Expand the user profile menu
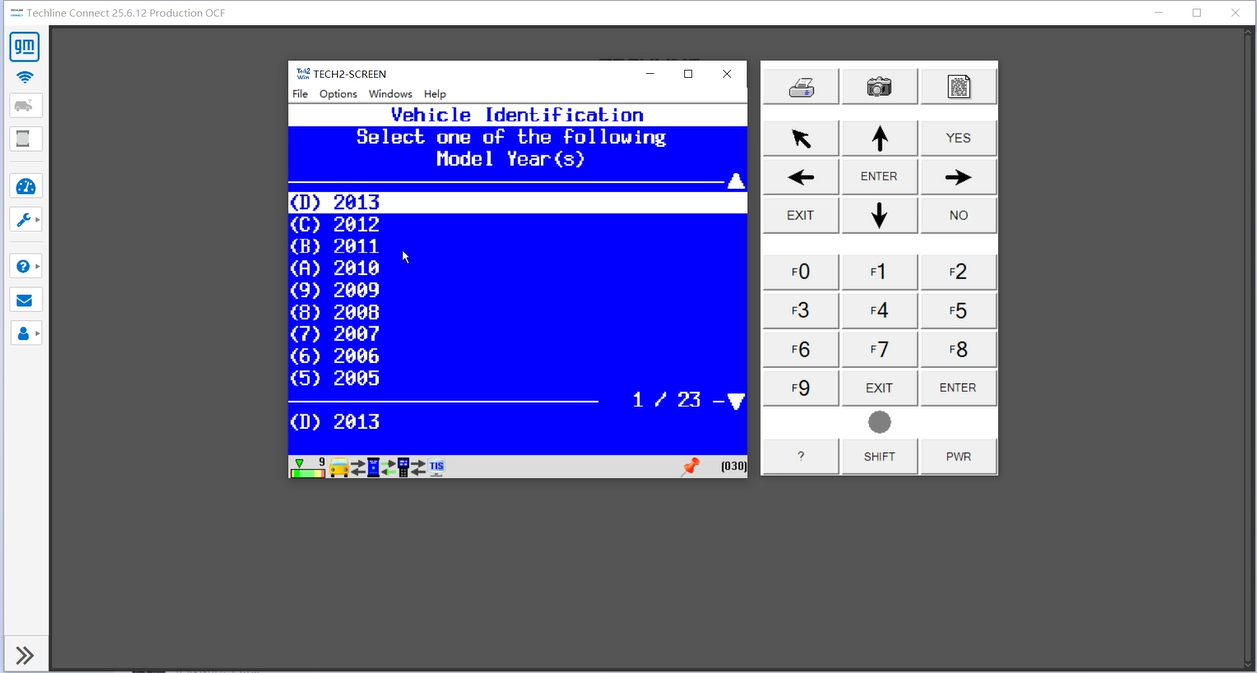 point(25,333)
